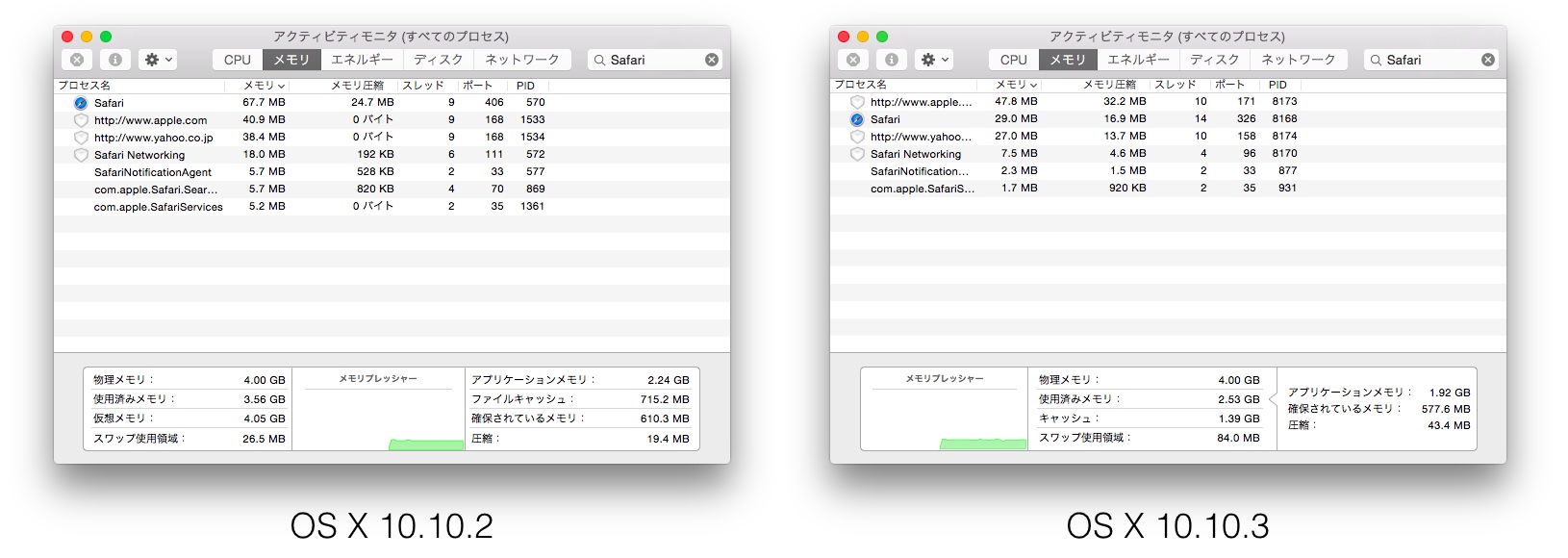Image resolution: width=1568 pixels, height=558 pixels.
Task: Click shield icon beside http://www.apple.... in right window
Action: (x=857, y=102)
